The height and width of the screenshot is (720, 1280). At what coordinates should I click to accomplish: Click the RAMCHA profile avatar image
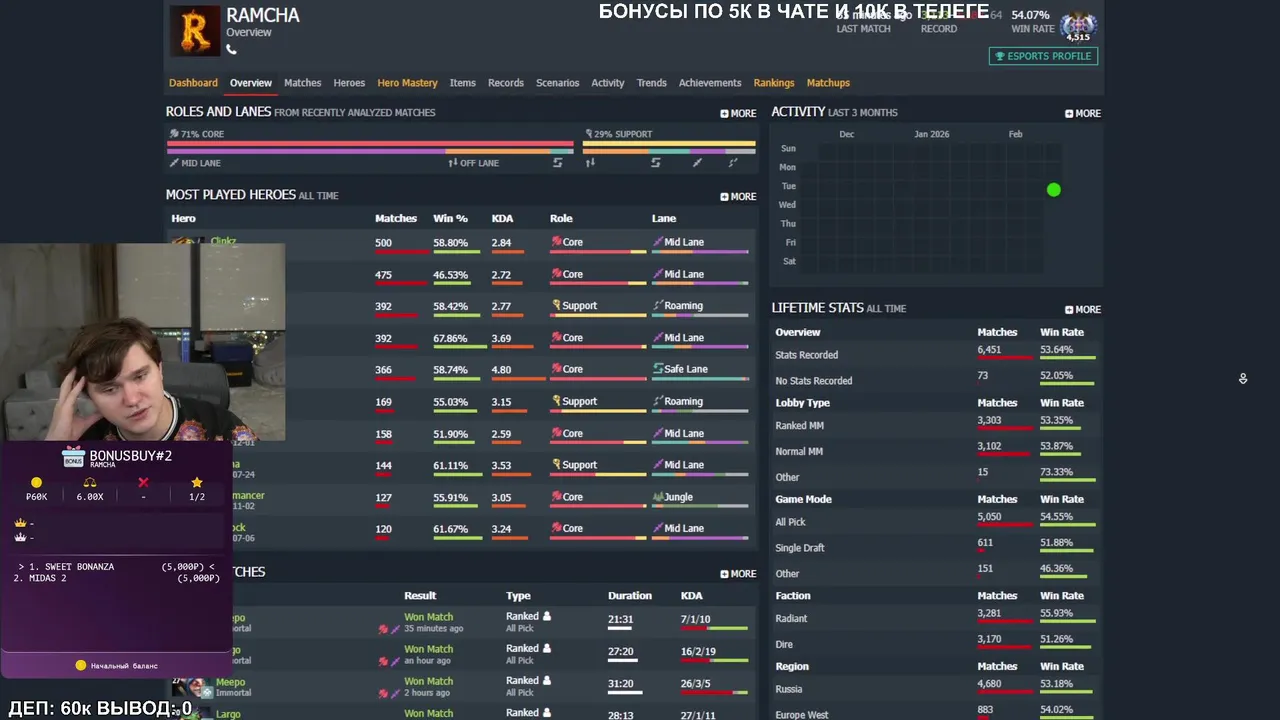pos(195,31)
